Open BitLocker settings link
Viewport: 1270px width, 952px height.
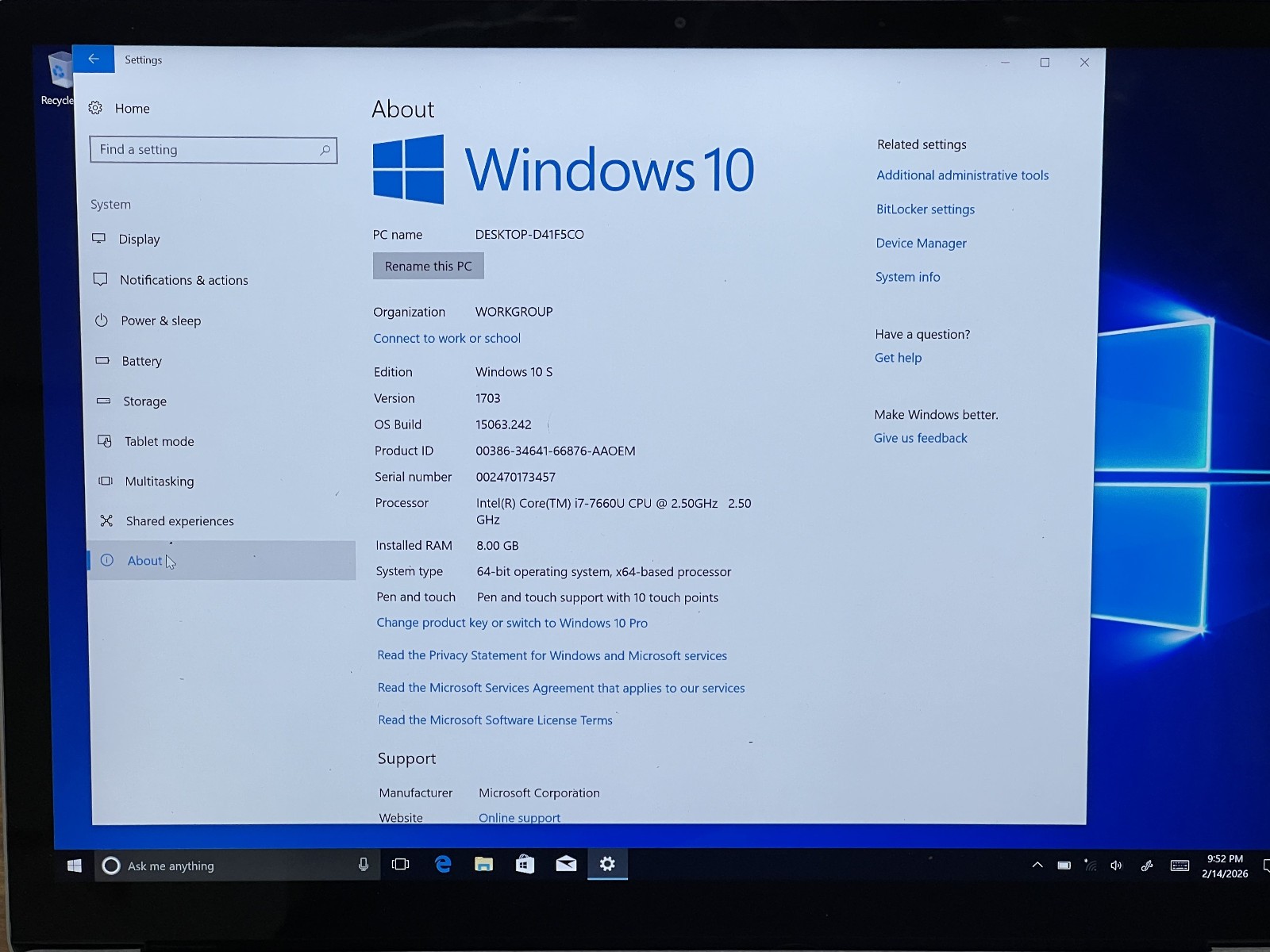(926, 209)
